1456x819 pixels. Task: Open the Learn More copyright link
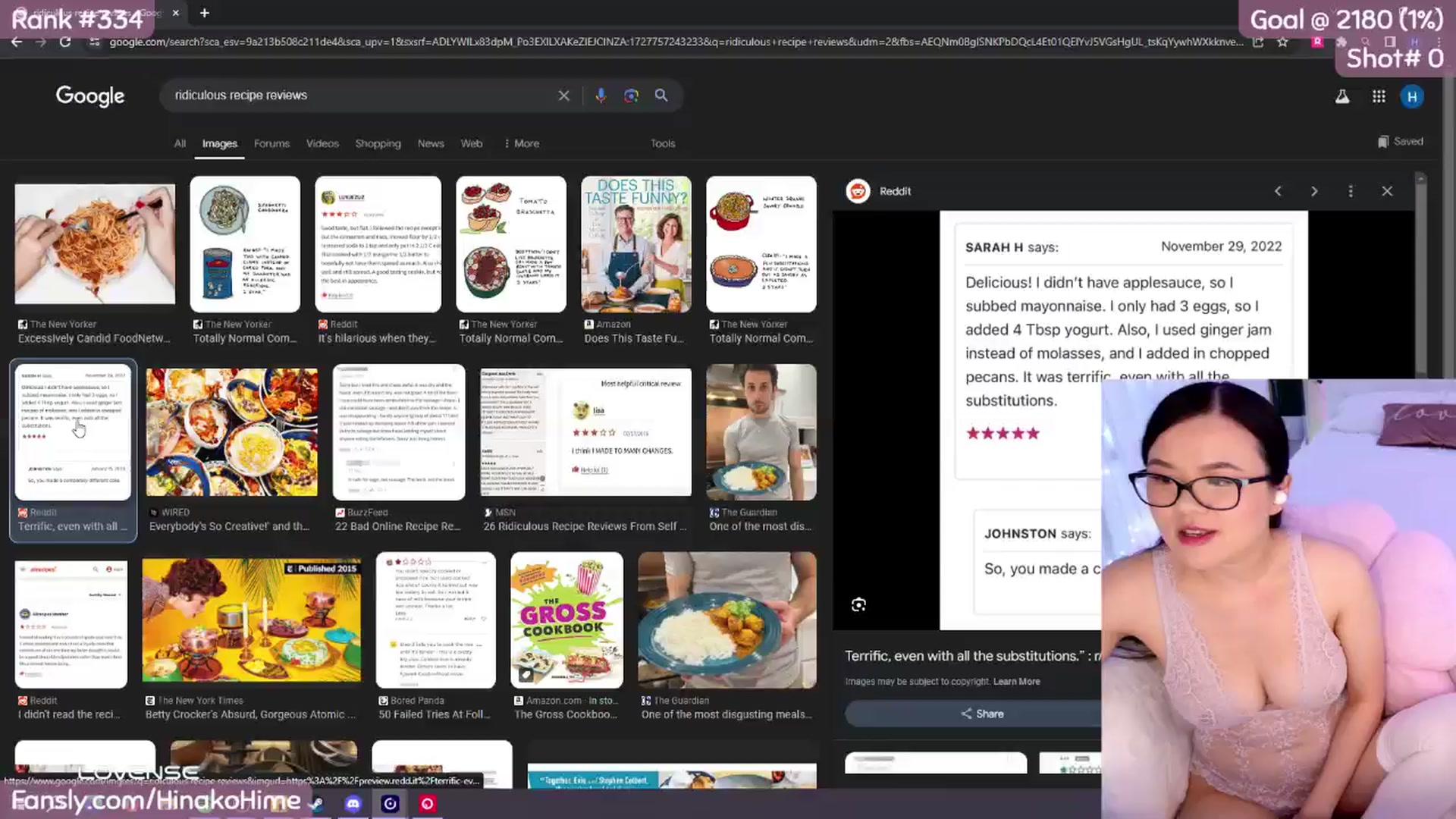point(1016,682)
